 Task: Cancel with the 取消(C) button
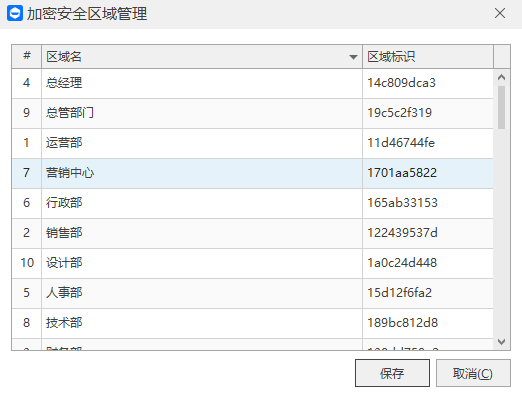(x=473, y=373)
